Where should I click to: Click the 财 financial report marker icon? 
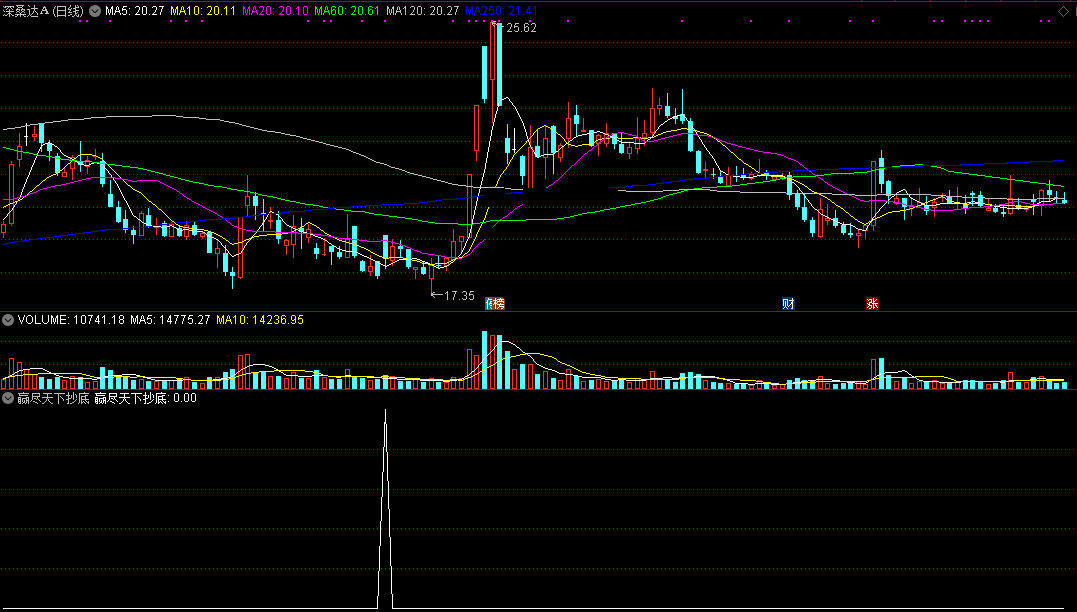pyautogui.click(x=788, y=304)
